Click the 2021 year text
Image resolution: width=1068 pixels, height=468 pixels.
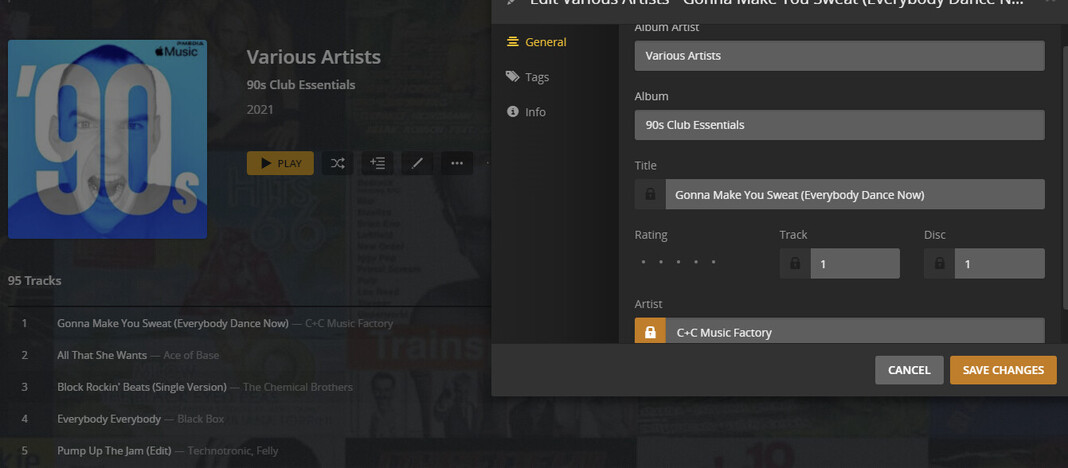[260, 110]
